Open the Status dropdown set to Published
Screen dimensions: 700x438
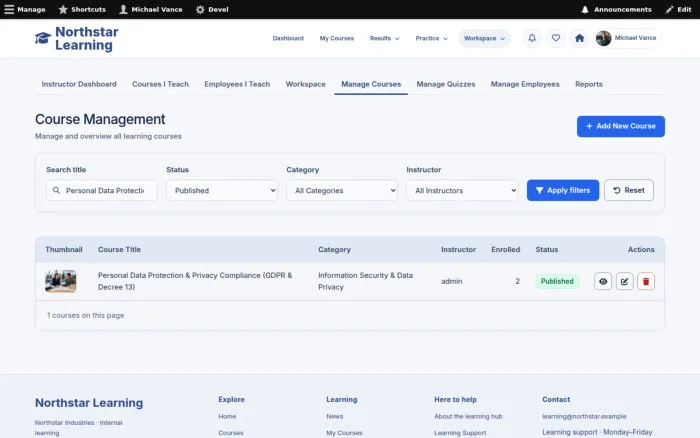[x=222, y=190]
